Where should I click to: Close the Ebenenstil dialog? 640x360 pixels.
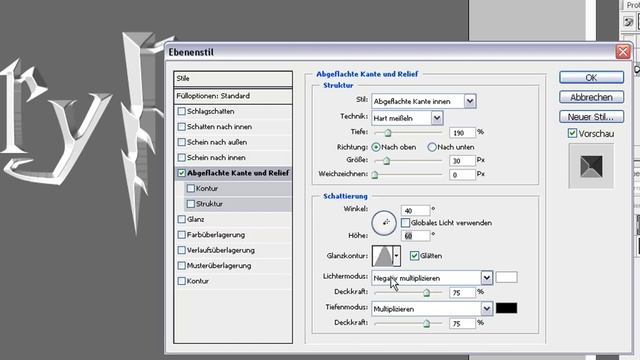(x=622, y=52)
